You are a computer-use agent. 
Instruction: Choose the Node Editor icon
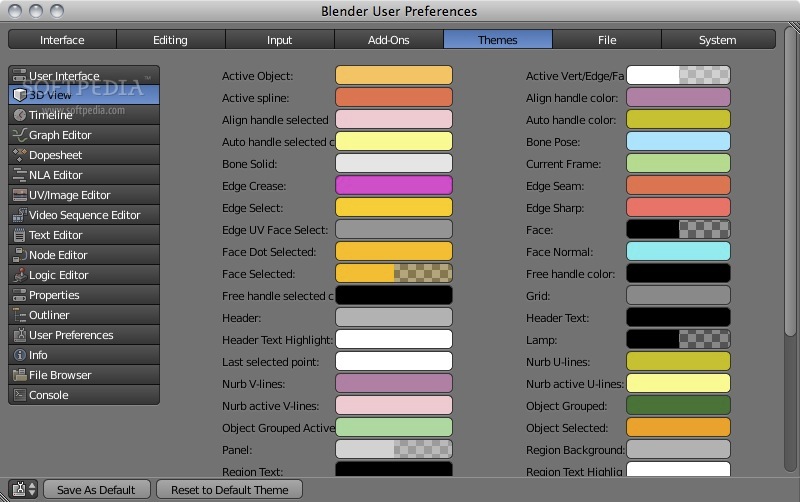(19, 255)
